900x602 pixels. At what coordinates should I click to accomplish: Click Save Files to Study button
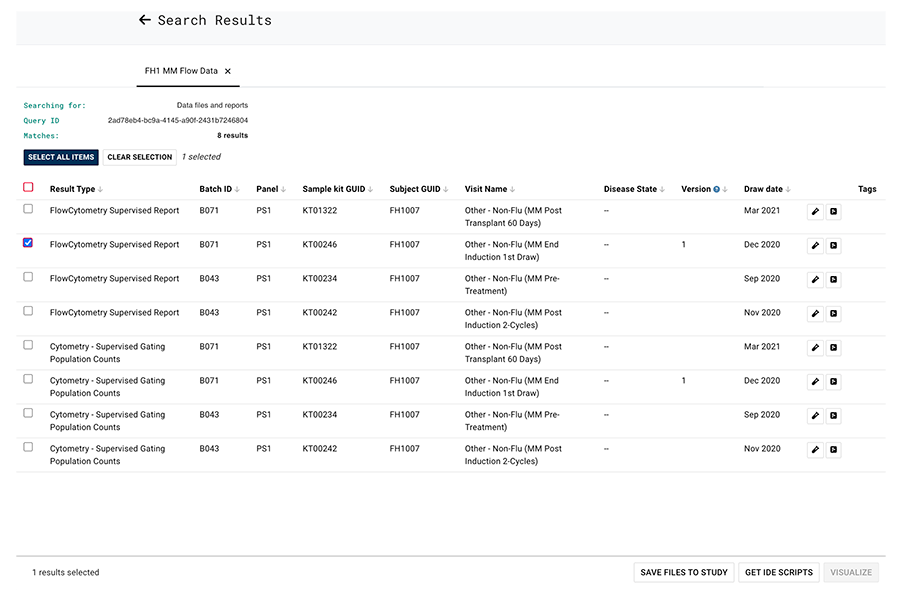[684, 572]
